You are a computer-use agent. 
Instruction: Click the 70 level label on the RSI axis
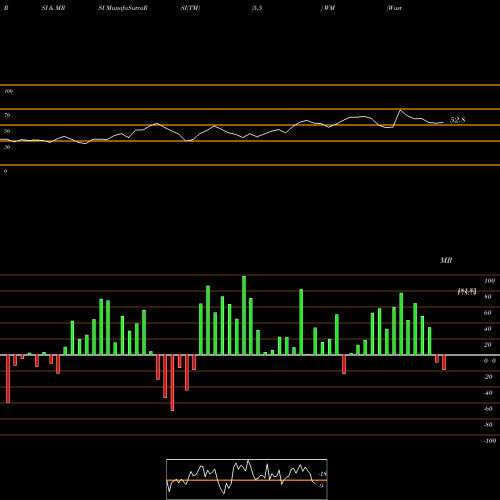[7, 115]
